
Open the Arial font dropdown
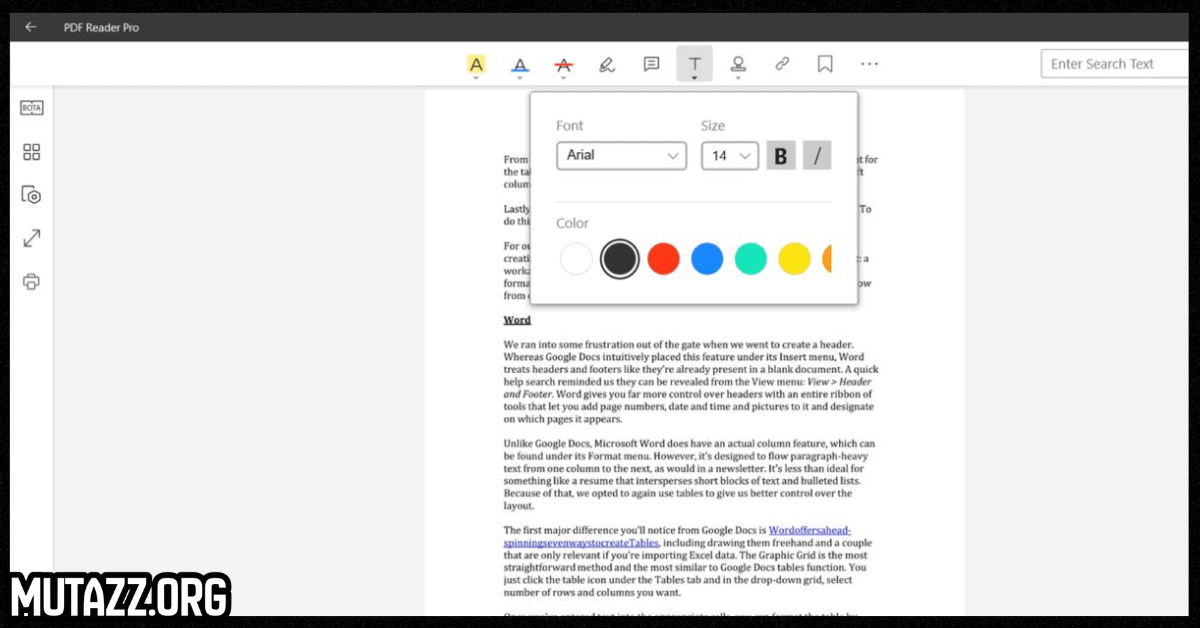point(621,156)
